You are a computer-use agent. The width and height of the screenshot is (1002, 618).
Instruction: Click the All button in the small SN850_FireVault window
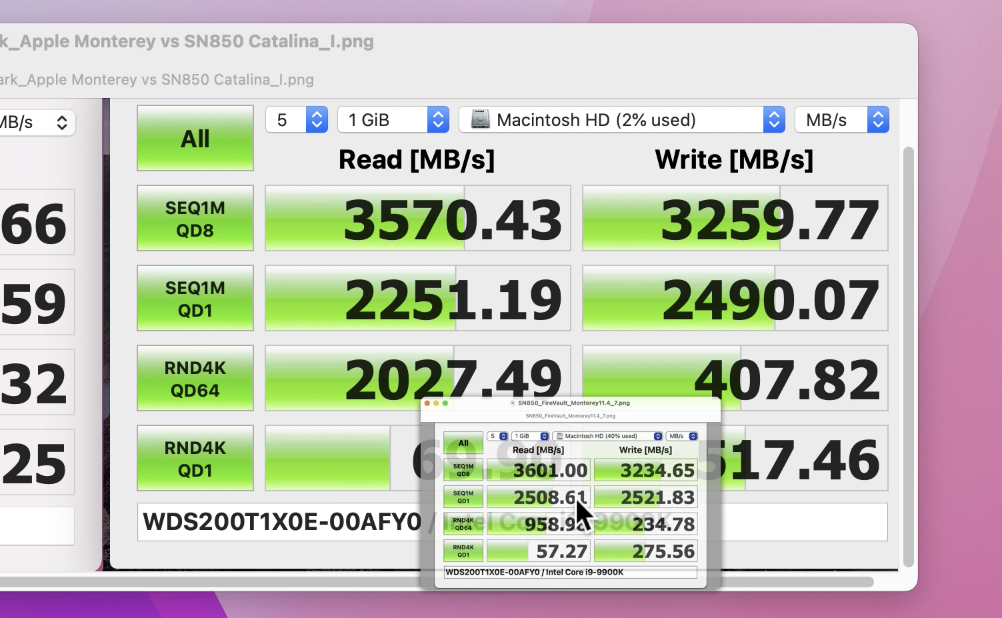tap(463, 443)
